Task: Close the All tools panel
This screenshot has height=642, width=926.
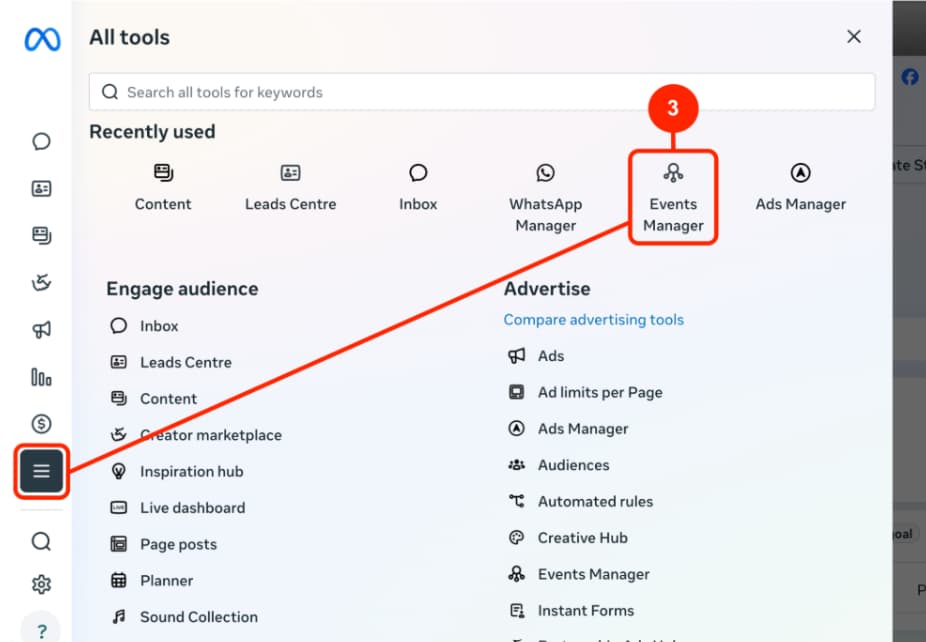Action: 854,37
